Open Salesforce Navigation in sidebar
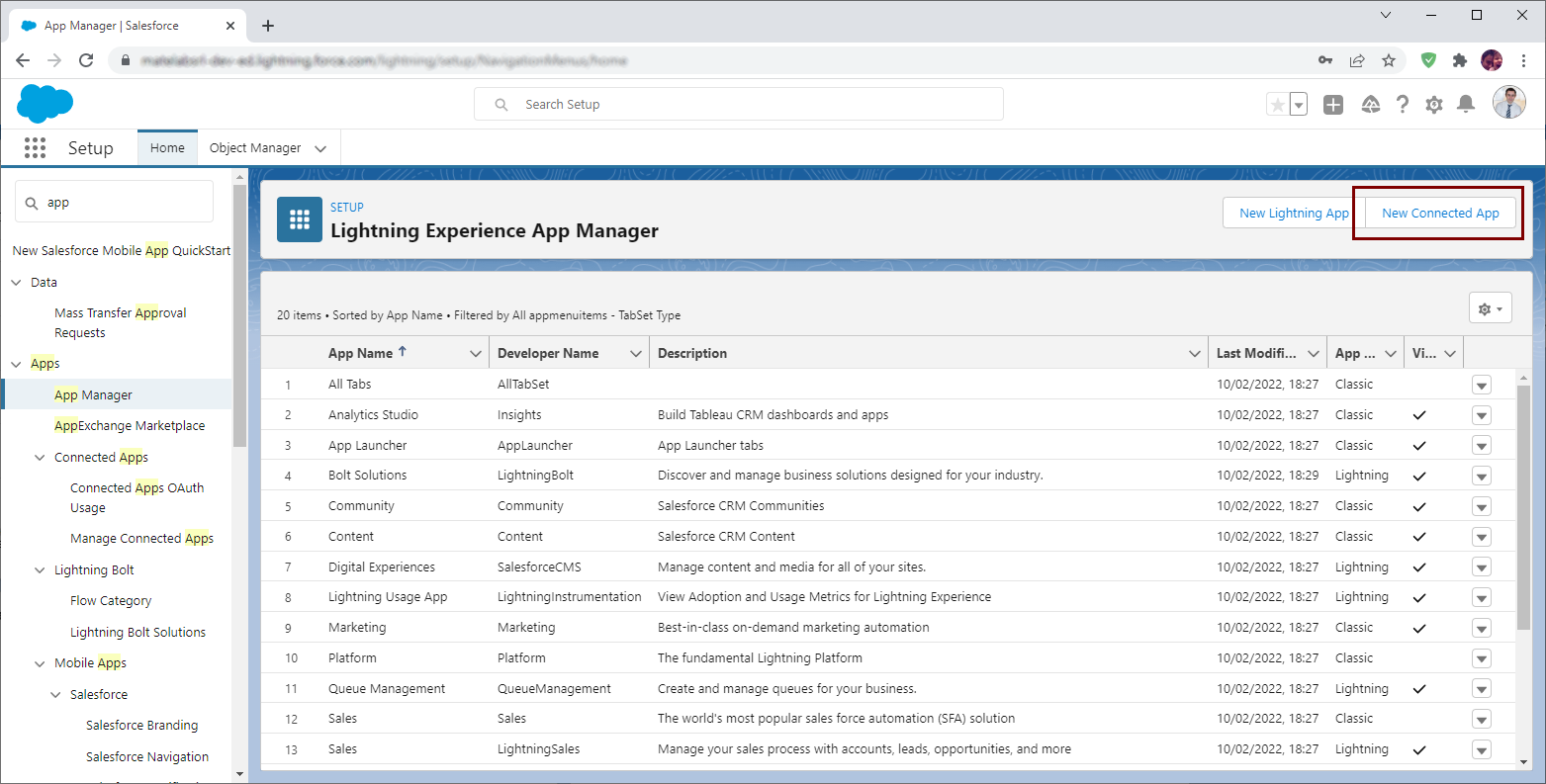 click(147, 757)
